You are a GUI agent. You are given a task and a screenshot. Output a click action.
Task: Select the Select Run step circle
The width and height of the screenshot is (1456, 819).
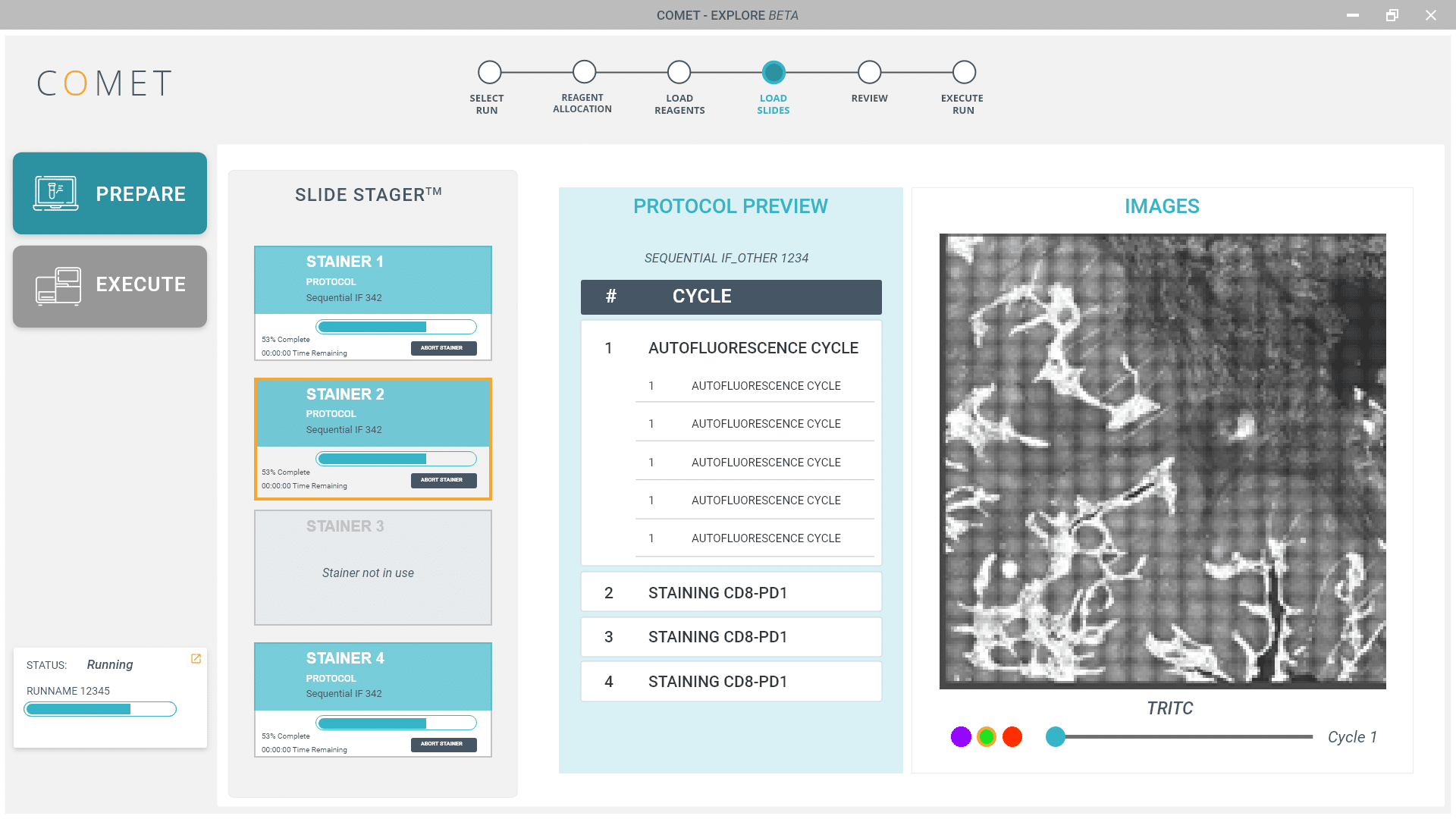click(x=490, y=72)
